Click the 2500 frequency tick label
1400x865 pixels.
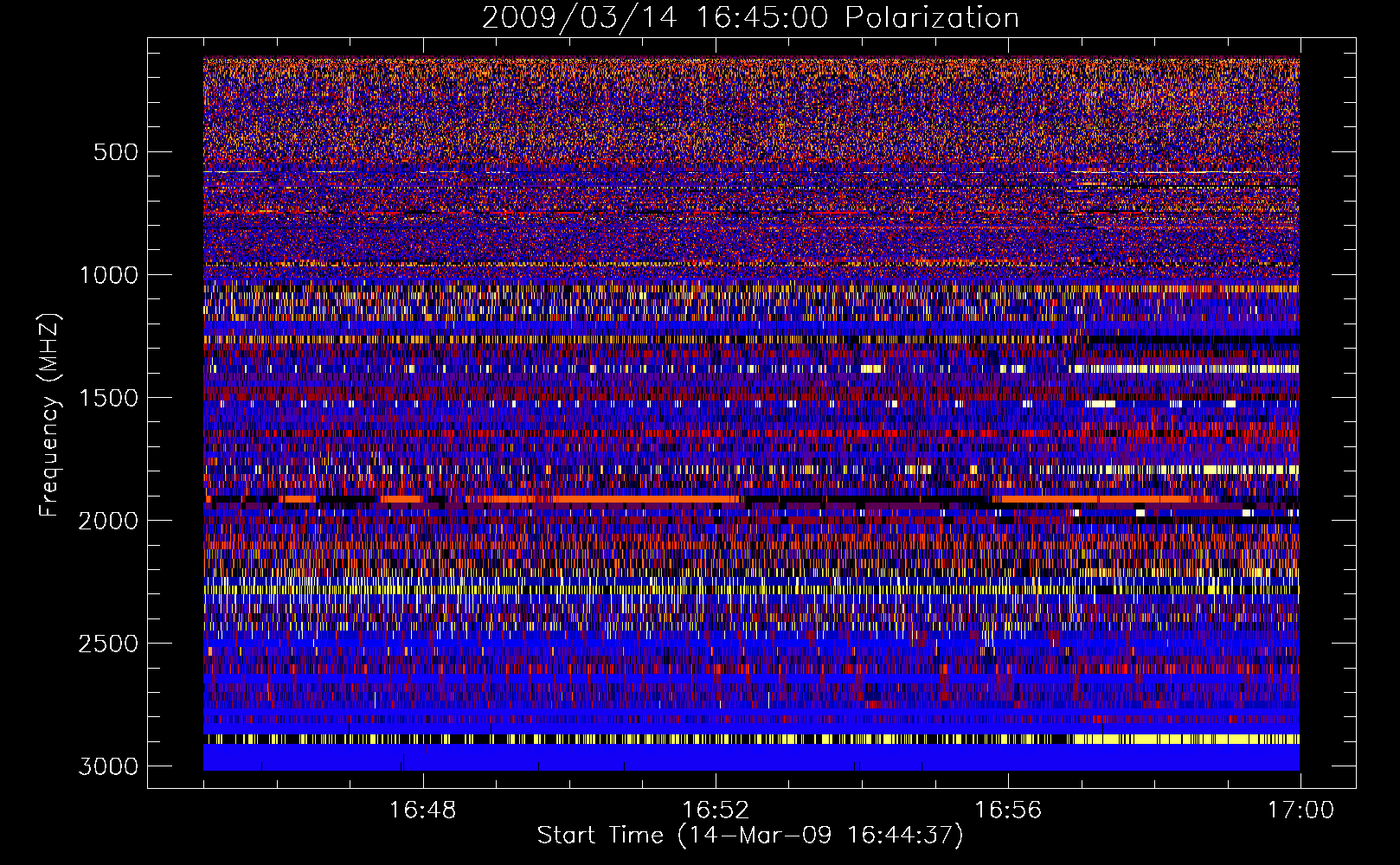click(x=109, y=644)
